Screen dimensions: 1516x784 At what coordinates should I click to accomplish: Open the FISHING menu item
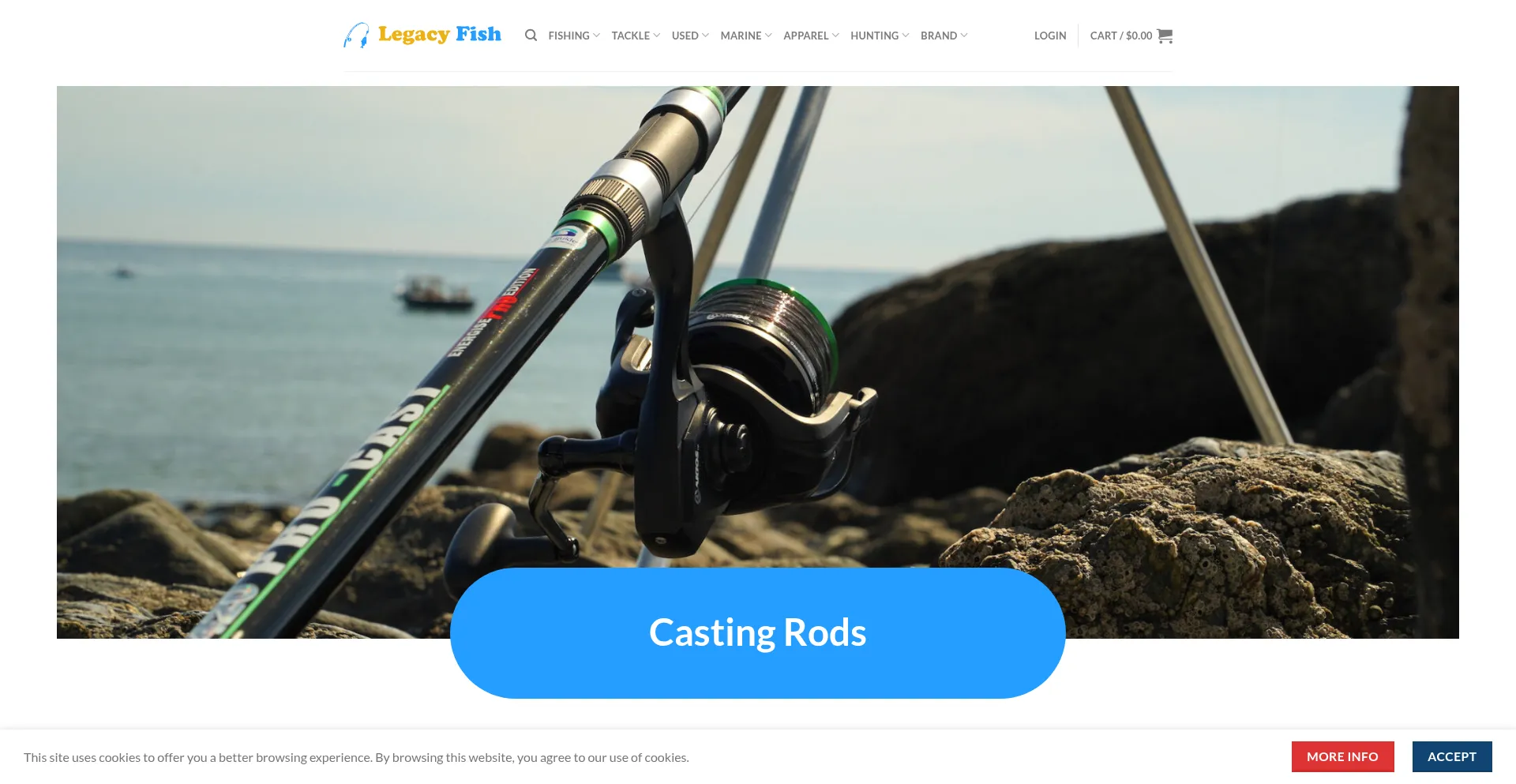568,36
